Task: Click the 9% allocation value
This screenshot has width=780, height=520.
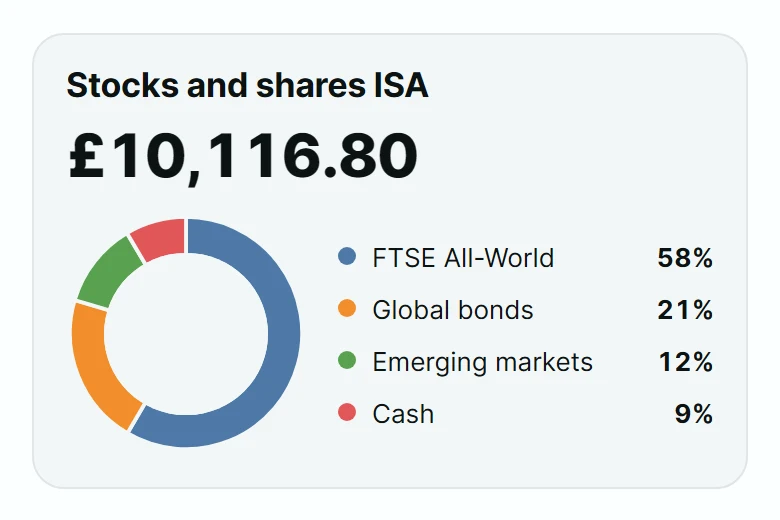Action: pos(693,414)
